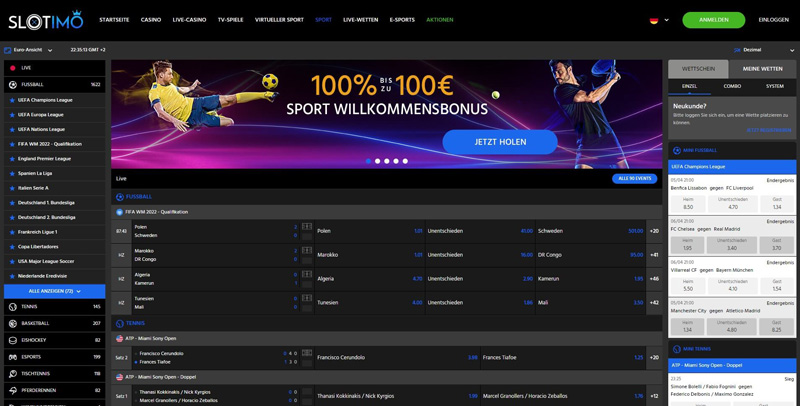Select the third banner carousel dot
Viewport: 800px width, 406px height.
pos(387,161)
